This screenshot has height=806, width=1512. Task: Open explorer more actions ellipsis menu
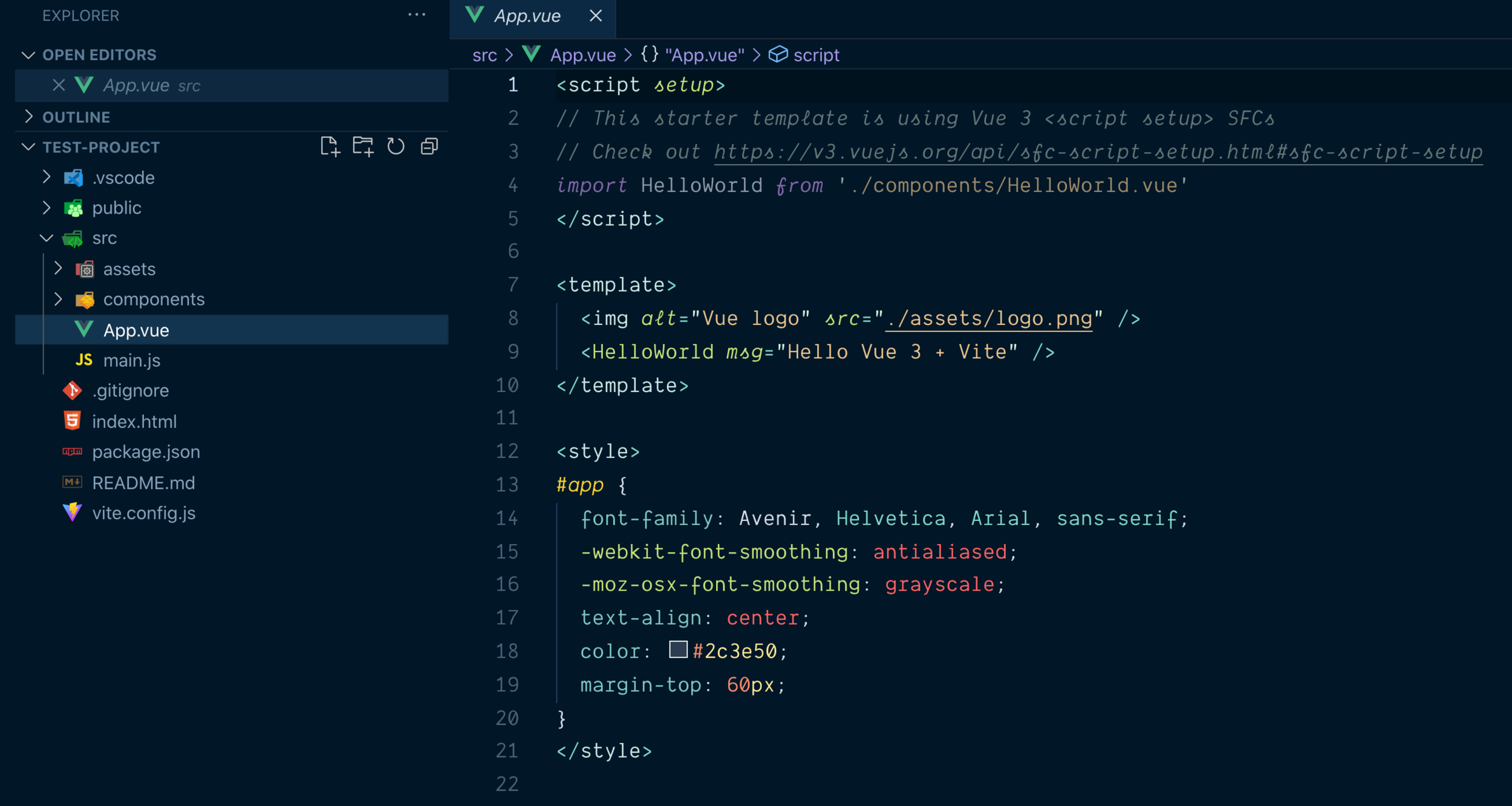(417, 15)
